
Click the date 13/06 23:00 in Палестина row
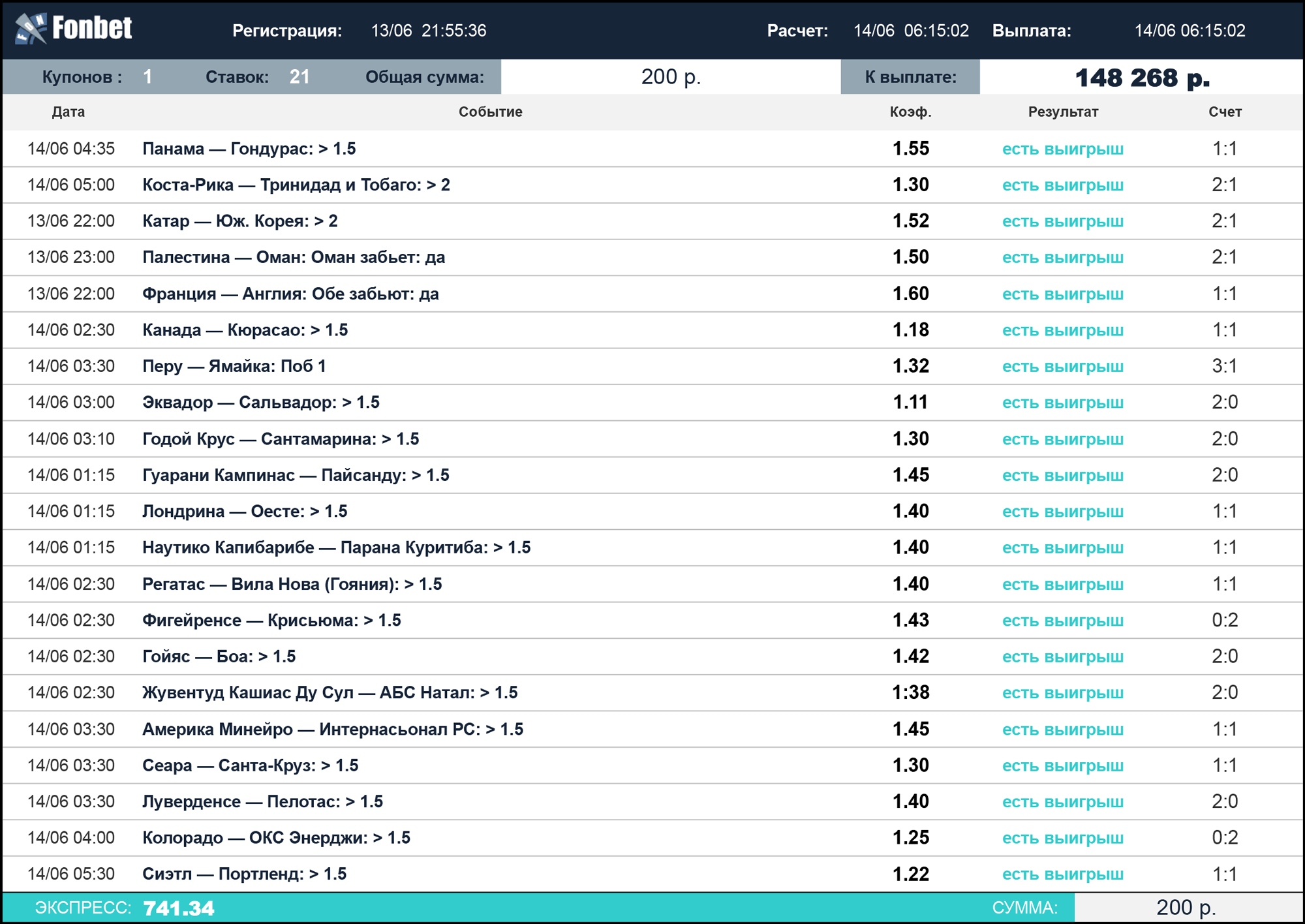[x=70, y=257]
